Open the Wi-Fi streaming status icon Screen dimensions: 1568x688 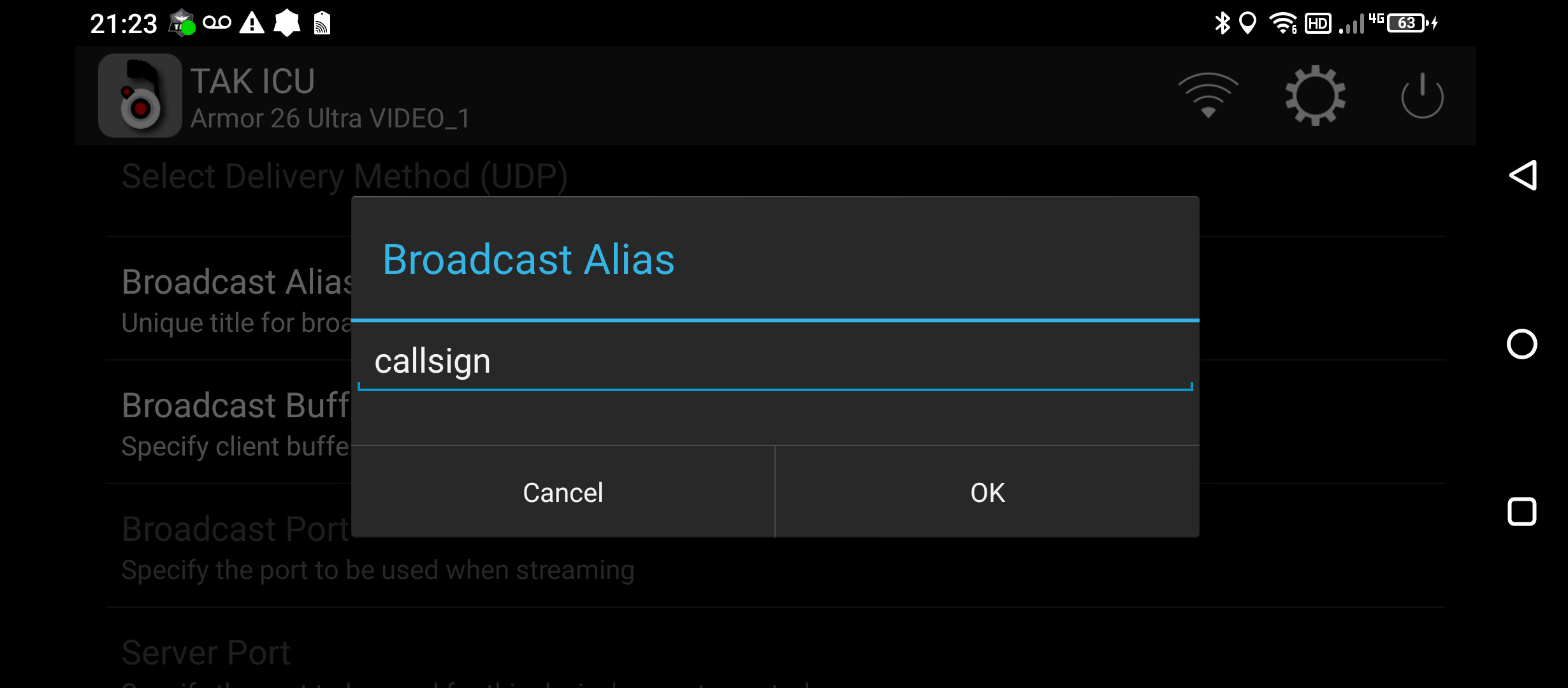1208,96
